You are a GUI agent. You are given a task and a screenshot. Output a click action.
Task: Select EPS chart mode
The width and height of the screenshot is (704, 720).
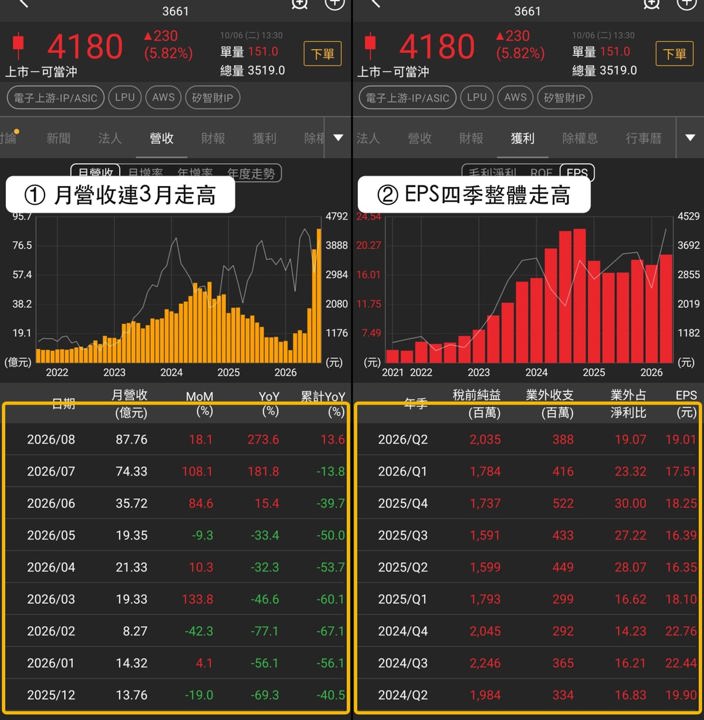click(x=577, y=173)
